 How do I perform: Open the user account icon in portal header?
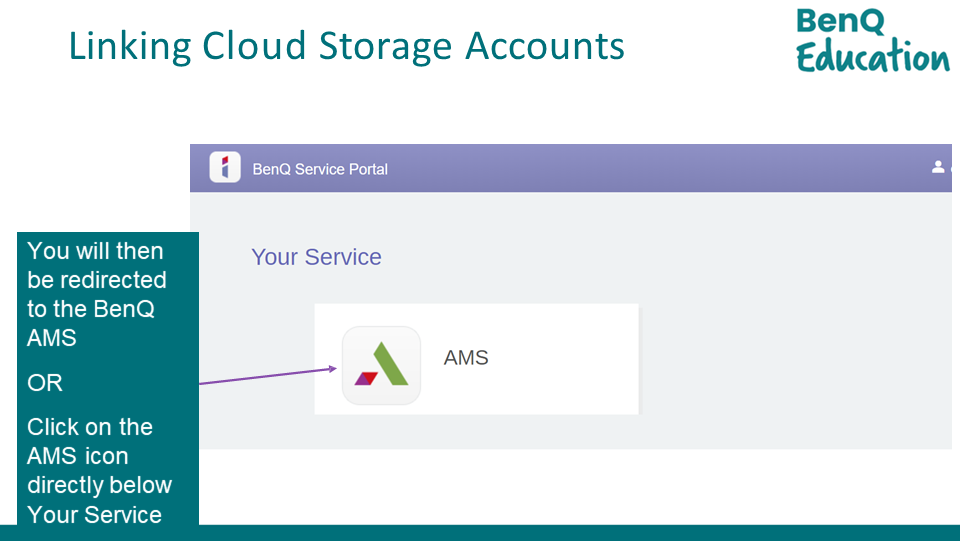pyautogui.click(x=938, y=167)
